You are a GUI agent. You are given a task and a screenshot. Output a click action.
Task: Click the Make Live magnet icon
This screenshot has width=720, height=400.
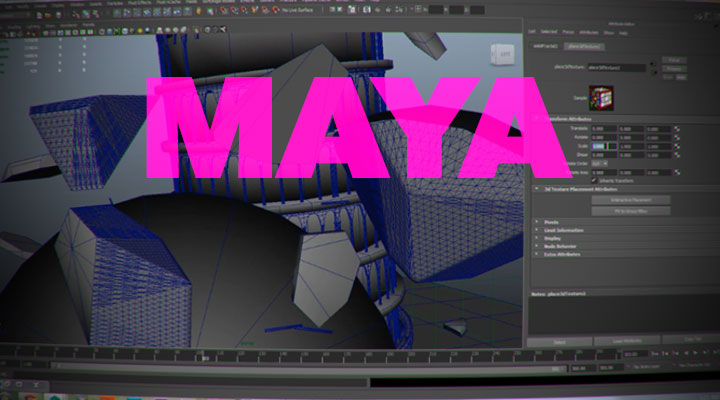coord(276,10)
